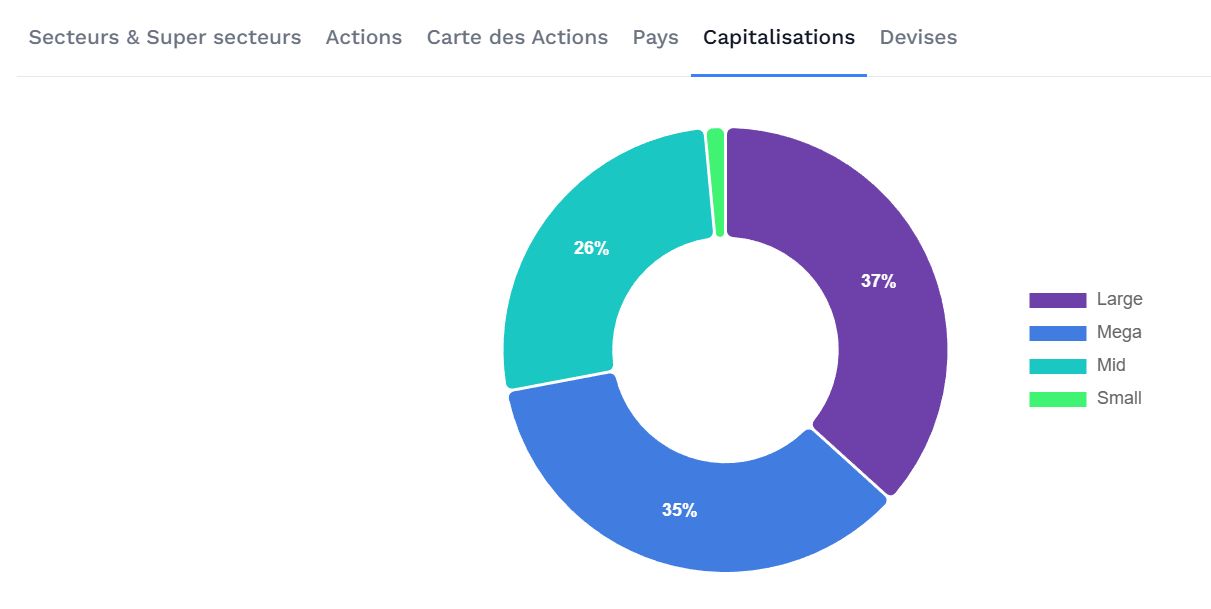Image resolution: width=1211 pixels, height=609 pixels.
Task: Open the Carte des Actions tab
Action: [x=517, y=38]
